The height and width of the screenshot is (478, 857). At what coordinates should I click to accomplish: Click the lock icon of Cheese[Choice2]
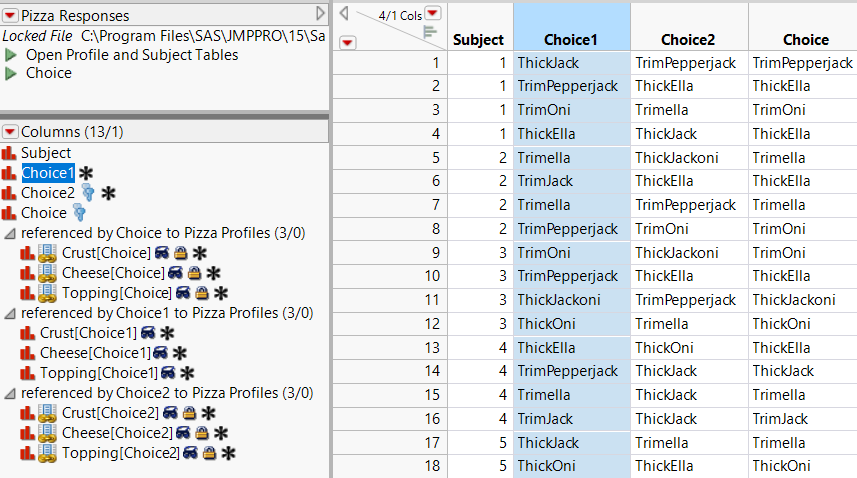point(202,433)
